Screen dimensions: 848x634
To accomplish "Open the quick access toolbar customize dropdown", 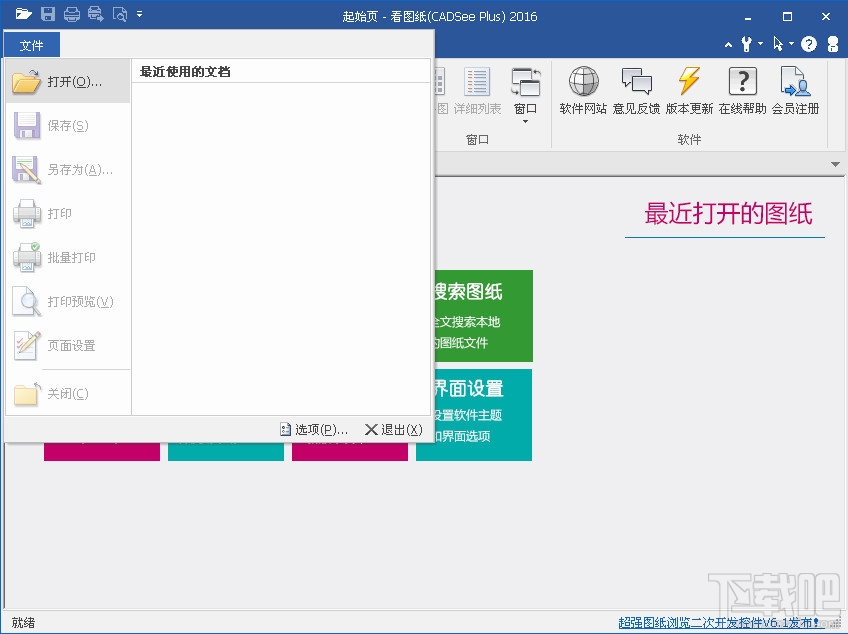I will [138, 14].
